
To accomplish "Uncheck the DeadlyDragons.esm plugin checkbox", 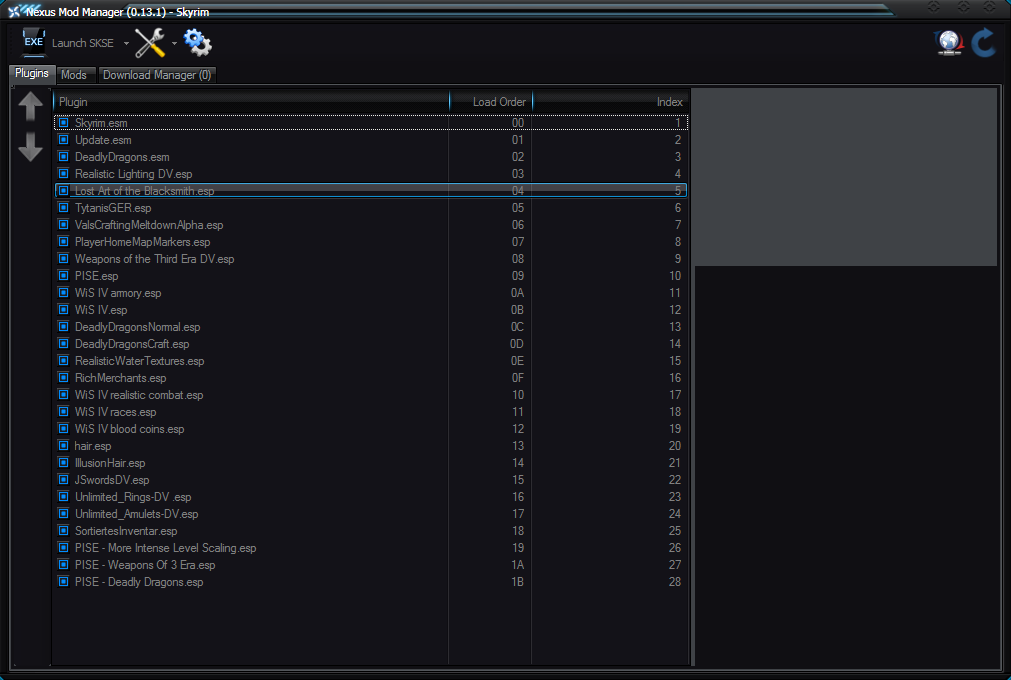I will (x=63, y=157).
